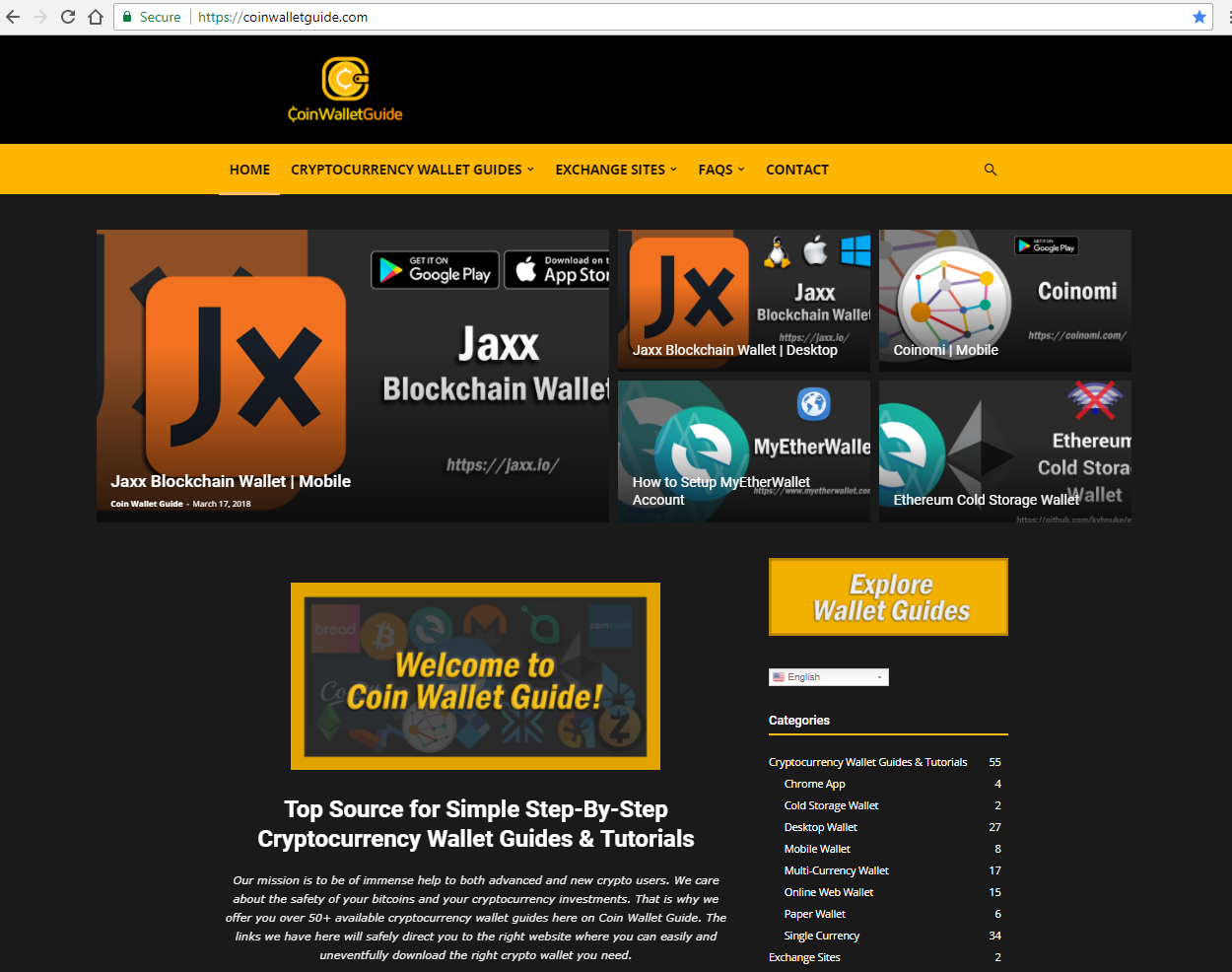Click the Welcome to Coin Wallet Guide image
Viewport: 1232px width, 972px height.
pyautogui.click(x=475, y=676)
